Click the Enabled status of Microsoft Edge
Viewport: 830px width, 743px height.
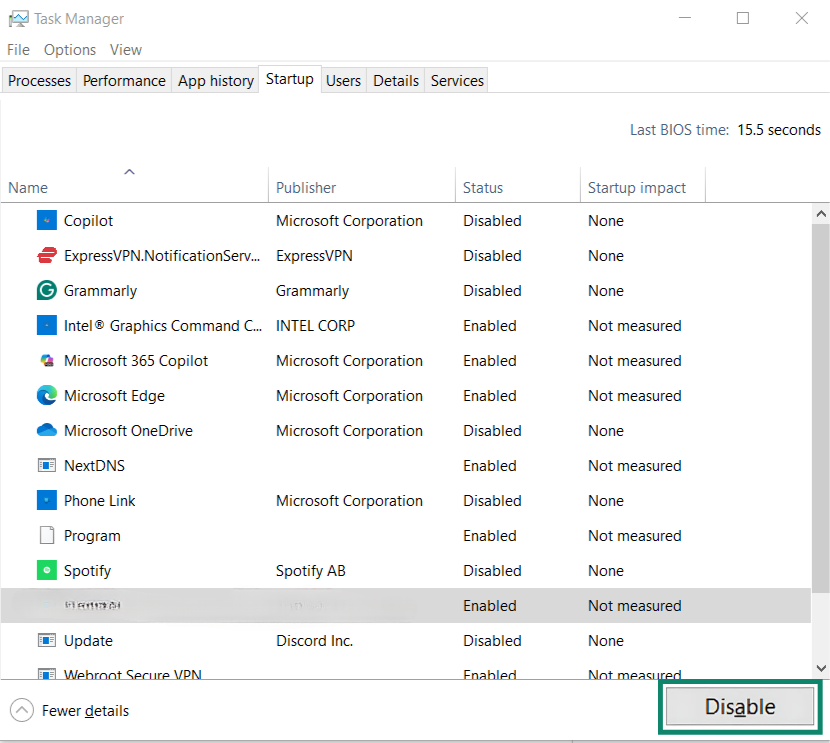pyautogui.click(x=490, y=396)
